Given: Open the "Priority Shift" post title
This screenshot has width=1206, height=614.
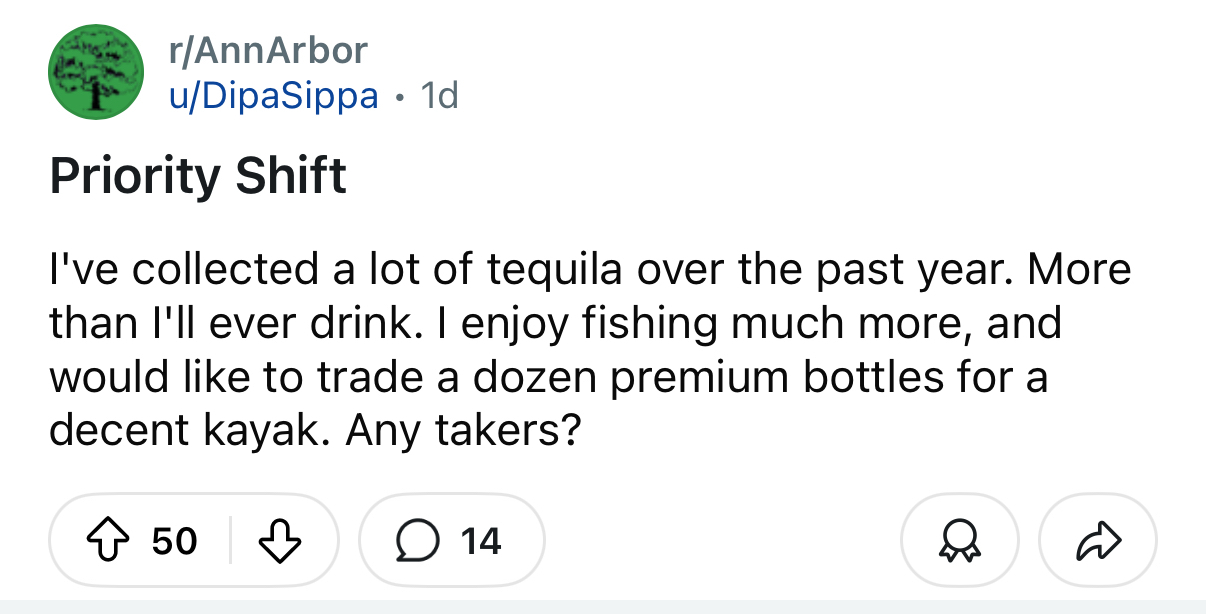Looking at the screenshot, I should [198, 176].
